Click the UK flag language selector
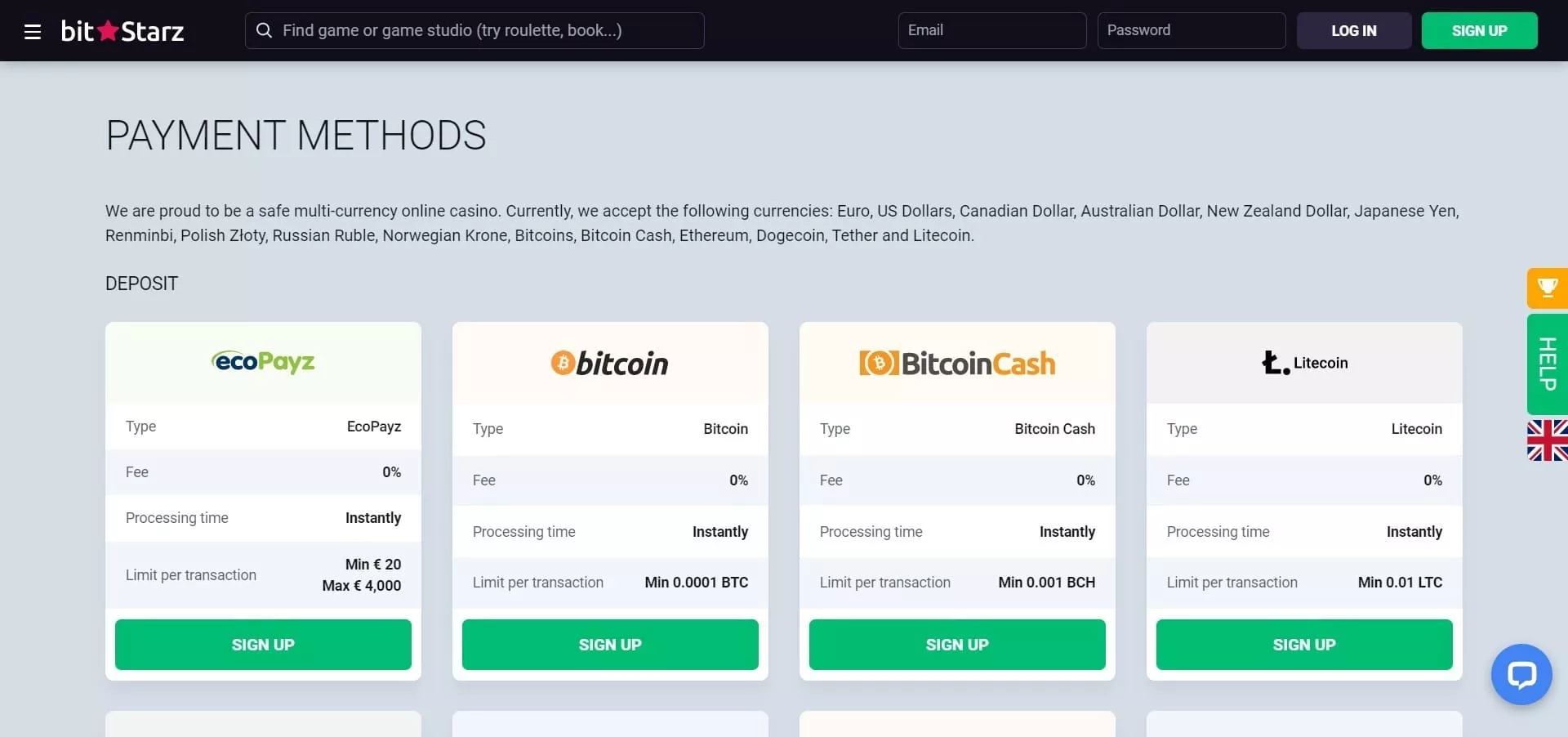Image resolution: width=1568 pixels, height=737 pixels. point(1547,440)
